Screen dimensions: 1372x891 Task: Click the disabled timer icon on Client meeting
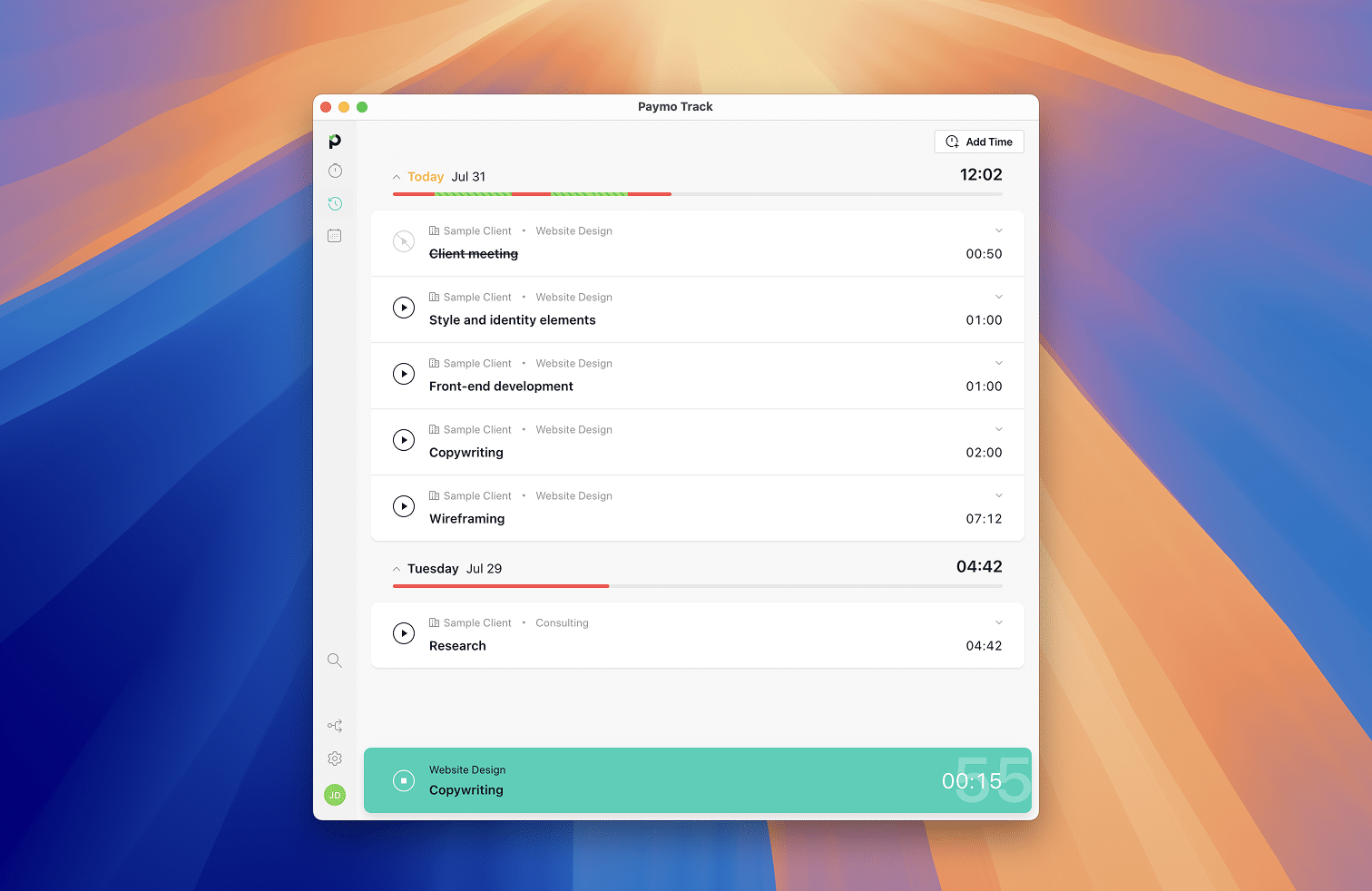click(404, 241)
